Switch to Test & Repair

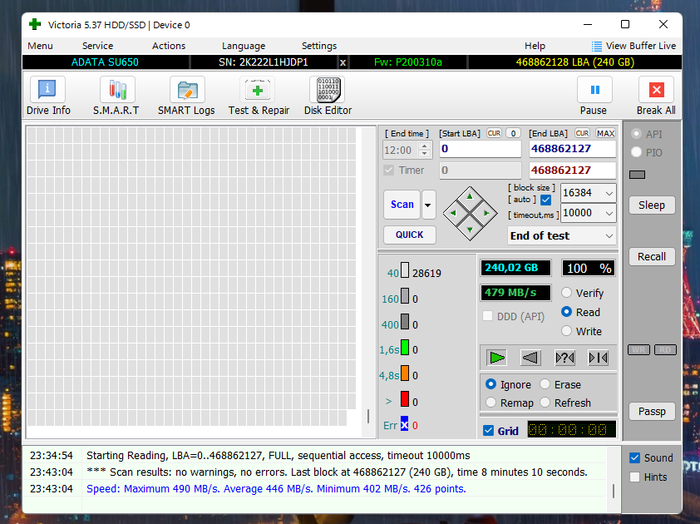tap(258, 97)
